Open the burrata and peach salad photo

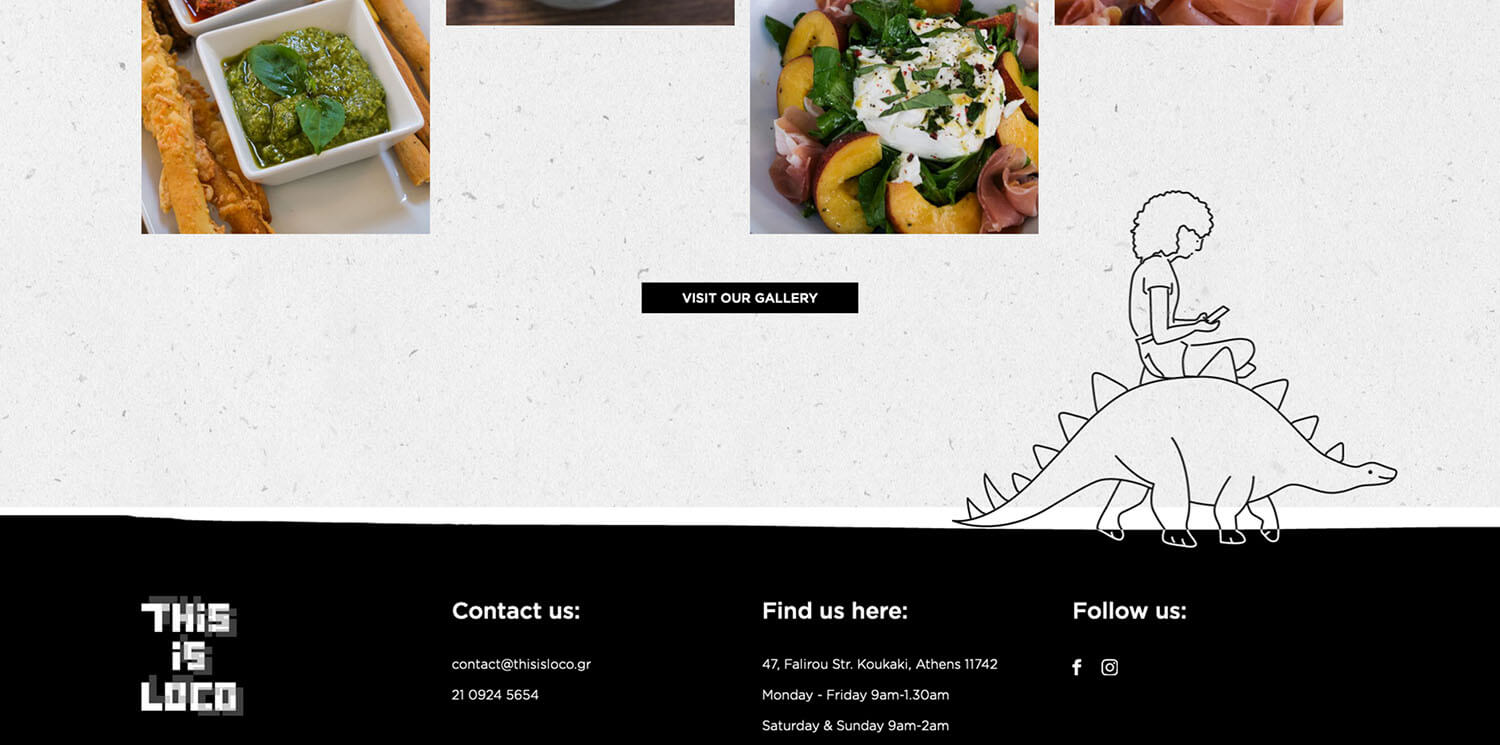pos(894,117)
